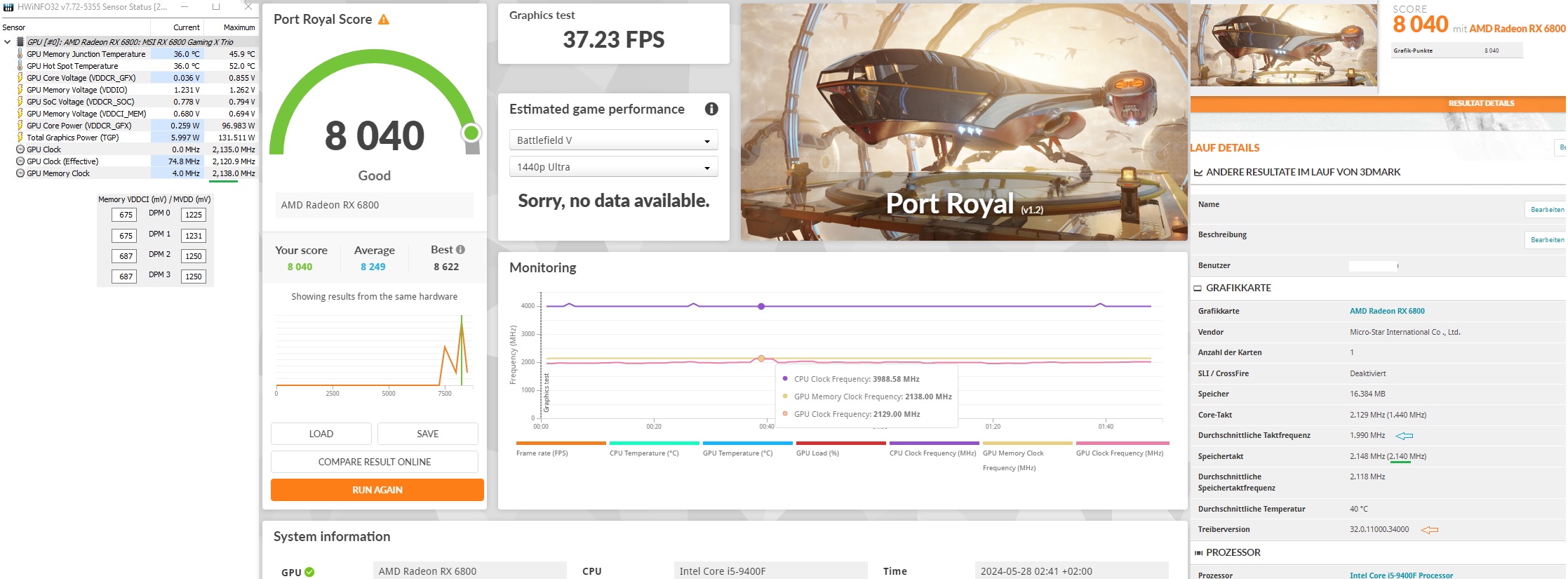This screenshot has width=1568, height=579.
Task: Click COMPARE RESULT ONLINE button
Action: pos(375,462)
